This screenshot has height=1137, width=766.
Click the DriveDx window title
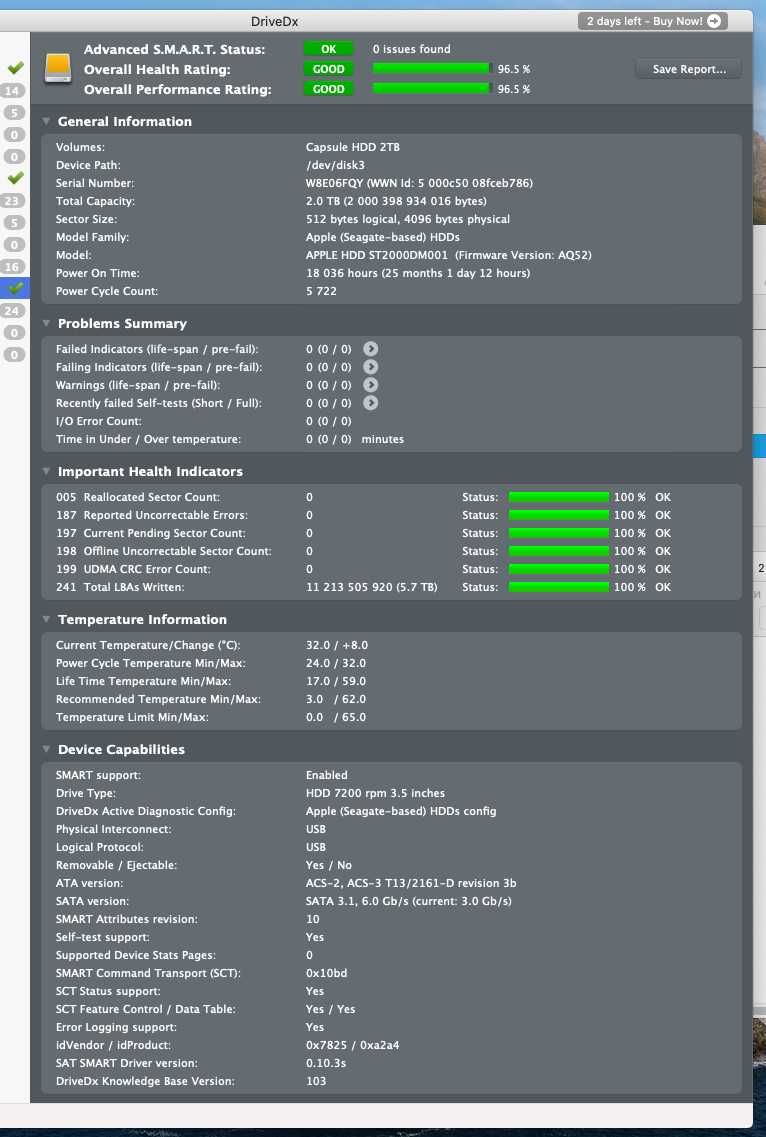(275, 21)
